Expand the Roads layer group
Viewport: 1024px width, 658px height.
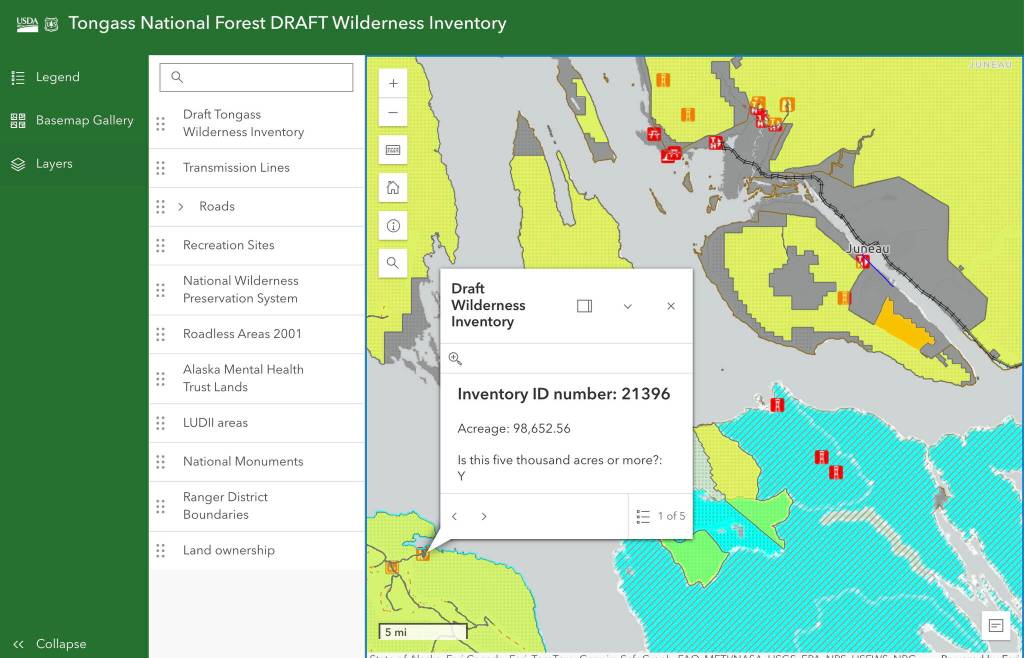181,207
